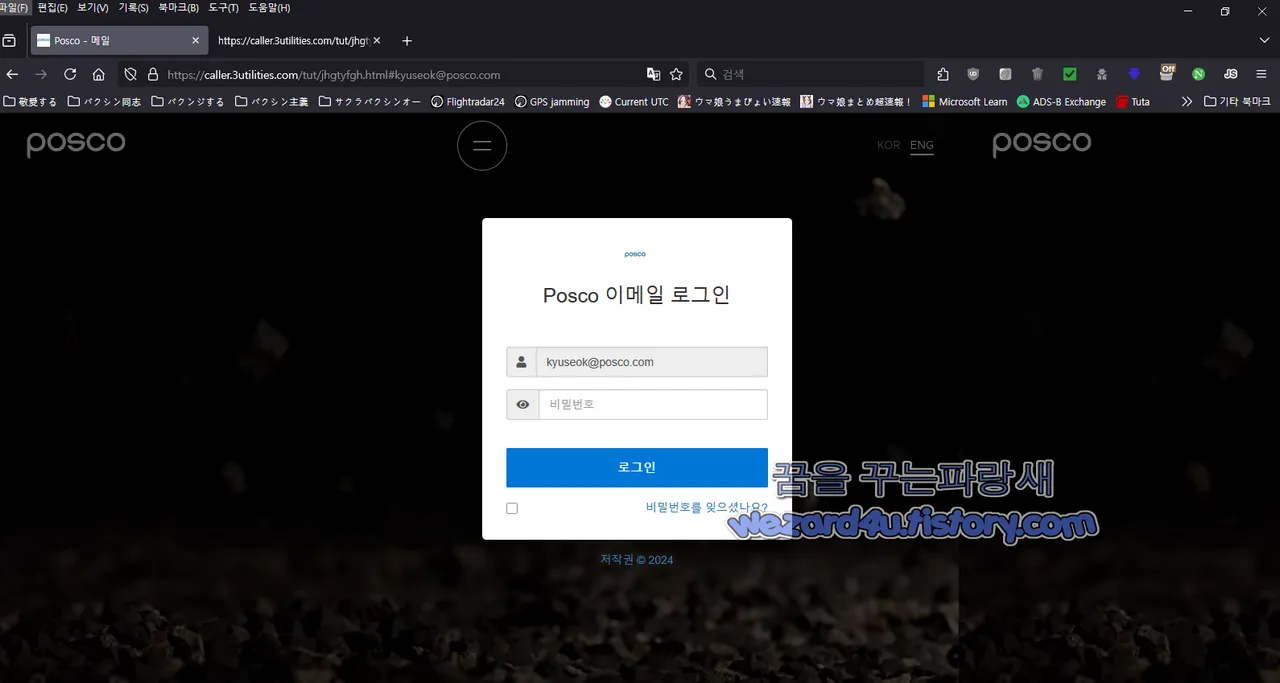
Task: Open the ウマ娘うまぴょい速報 bookmark
Action: [734, 101]
